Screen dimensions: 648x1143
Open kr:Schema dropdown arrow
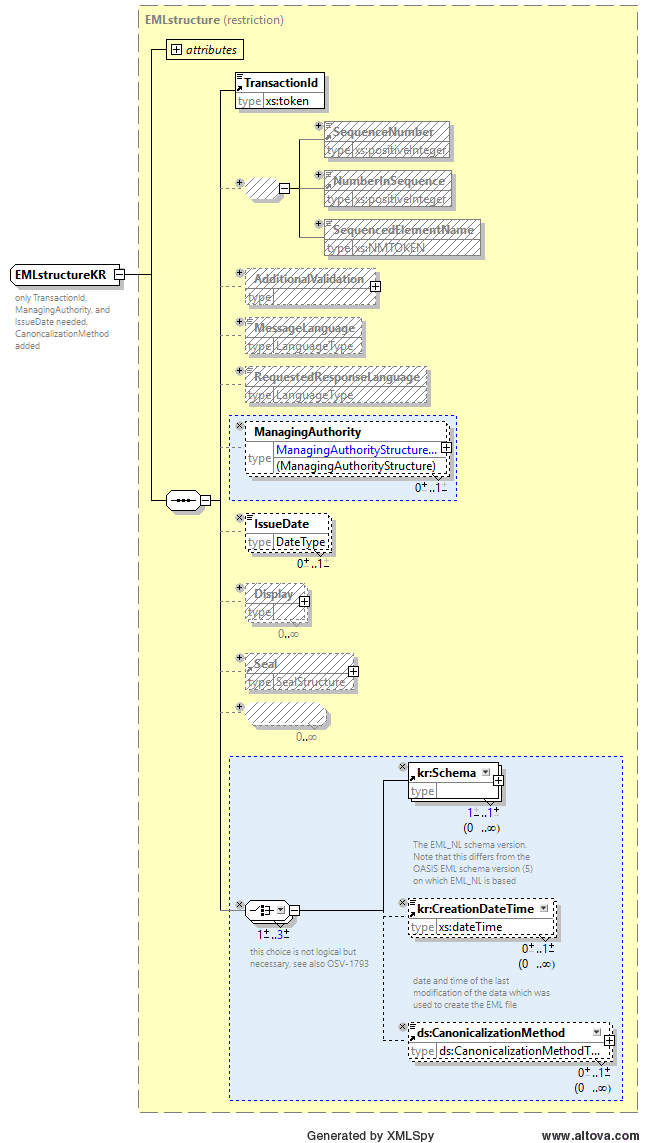(x=486, y=772)
